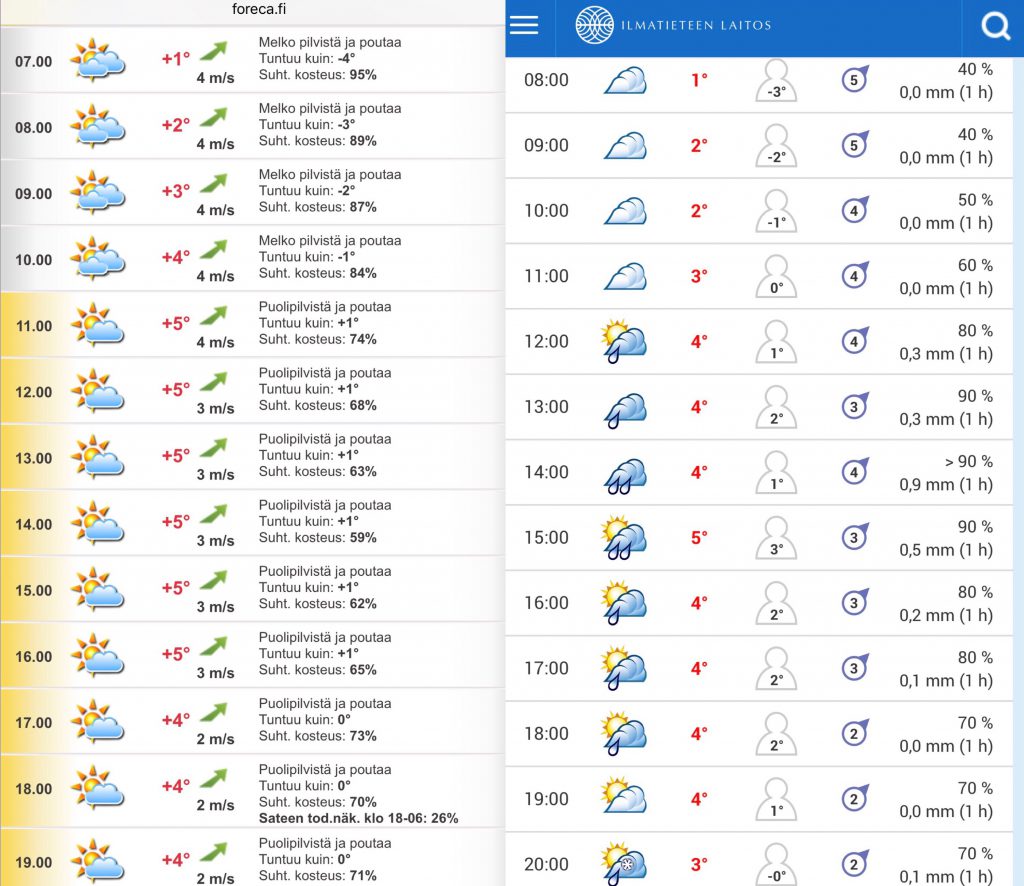Click the wind arrow in the 12.00 row
Viewport: 1024px width, 886px height.
213,382
